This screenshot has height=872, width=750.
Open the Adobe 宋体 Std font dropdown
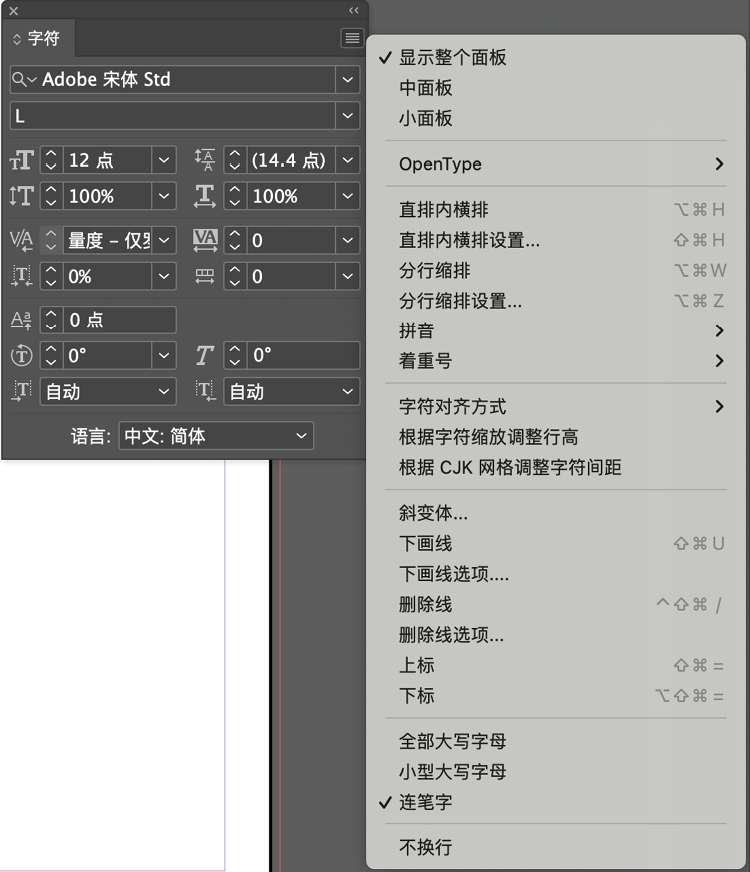[x=347, y=80]
